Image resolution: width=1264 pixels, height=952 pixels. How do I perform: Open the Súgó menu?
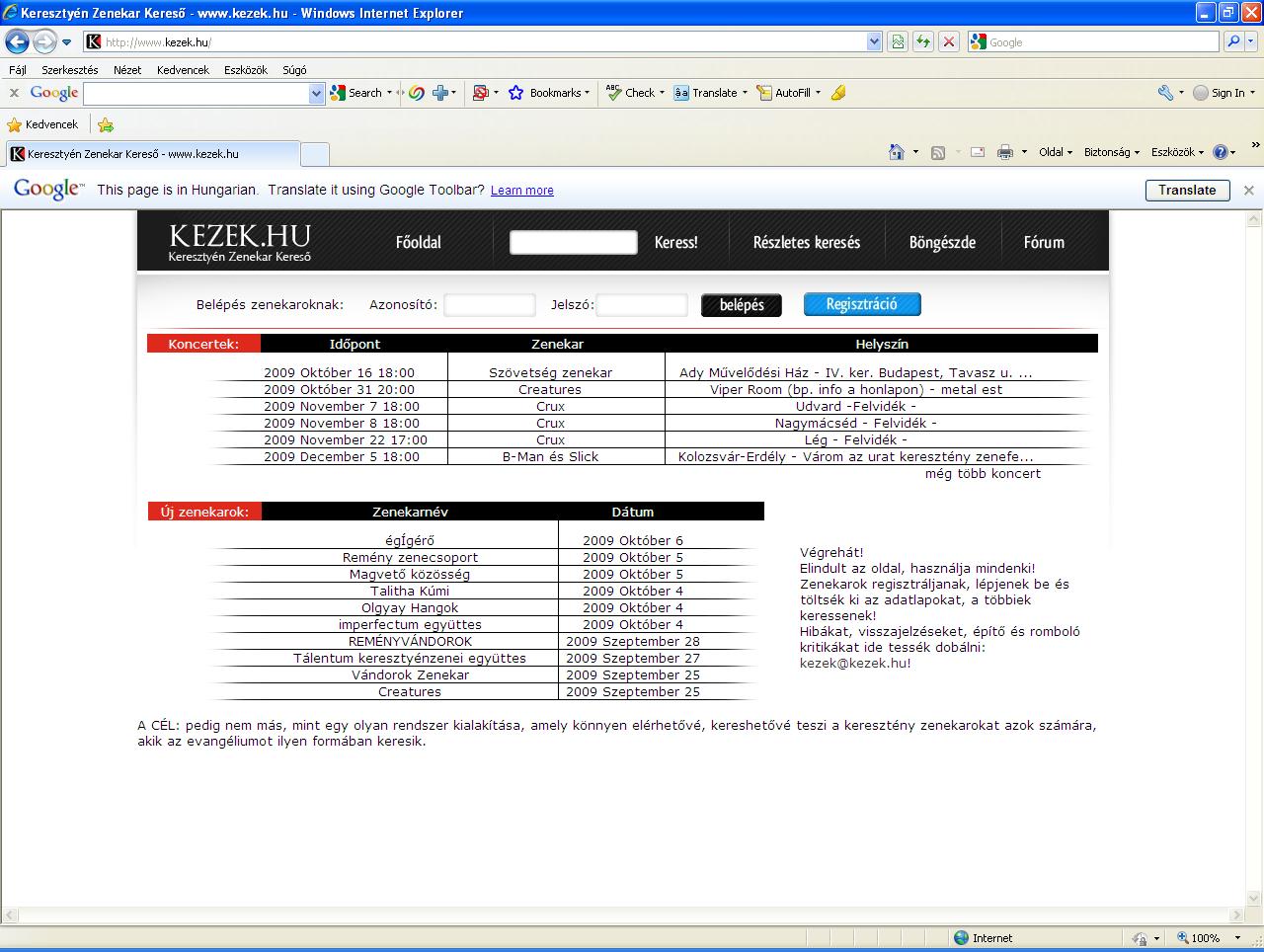[x=294, y=70]
